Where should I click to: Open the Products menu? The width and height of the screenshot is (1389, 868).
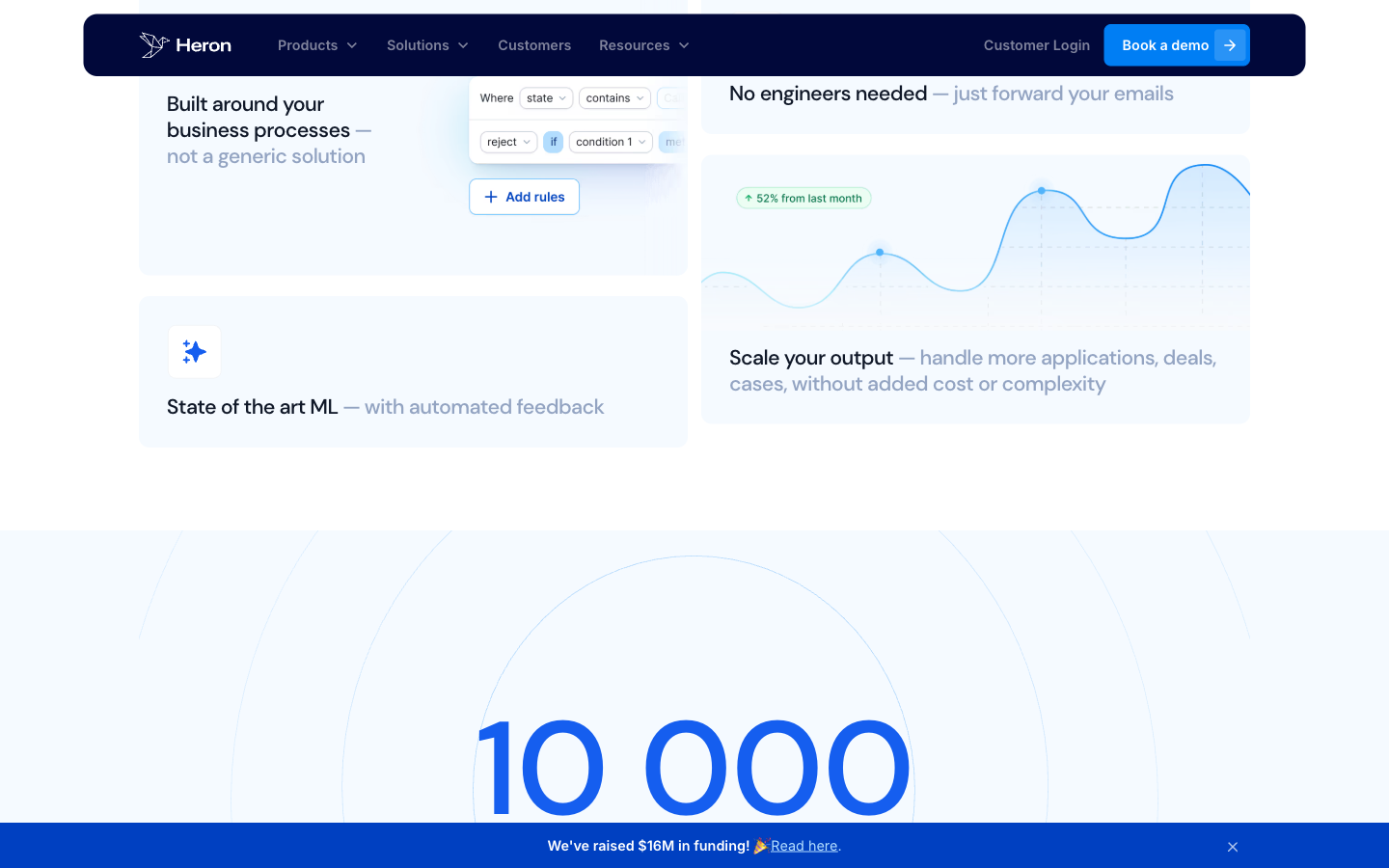pos(317,45)
